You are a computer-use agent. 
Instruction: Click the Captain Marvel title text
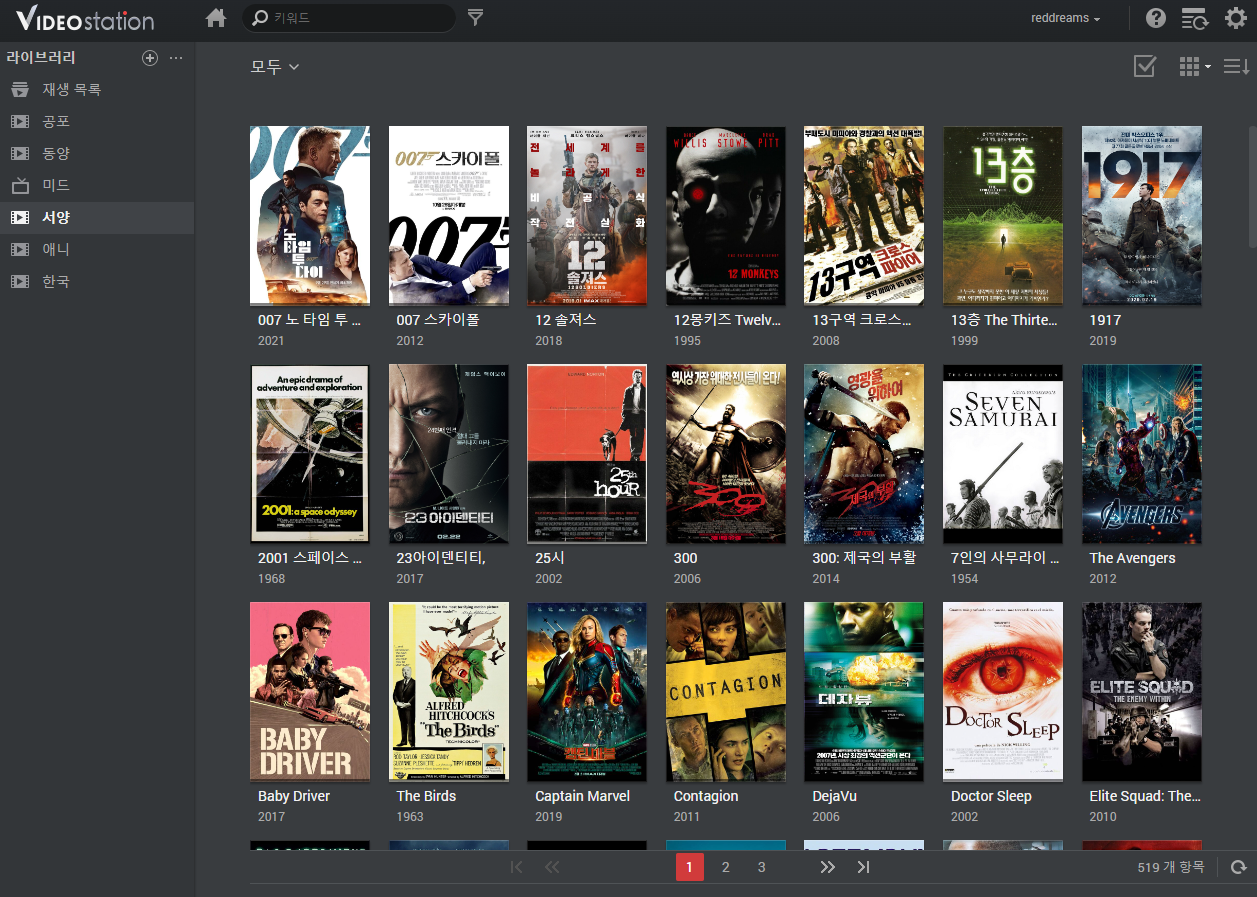[582, 796]
